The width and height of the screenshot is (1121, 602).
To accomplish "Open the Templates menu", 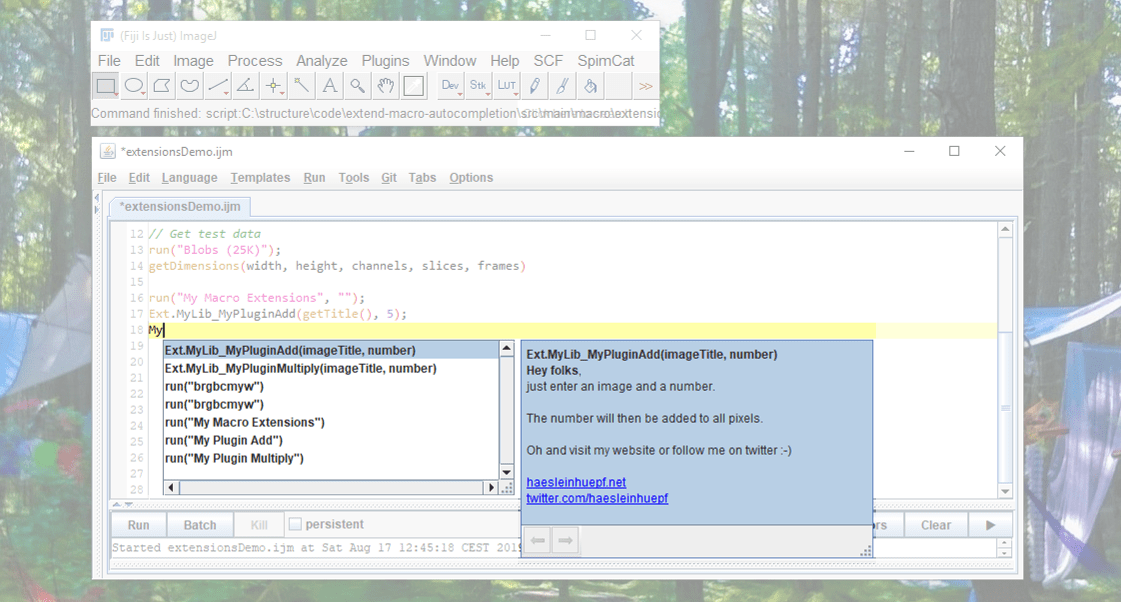I will (x=260, y=177).
